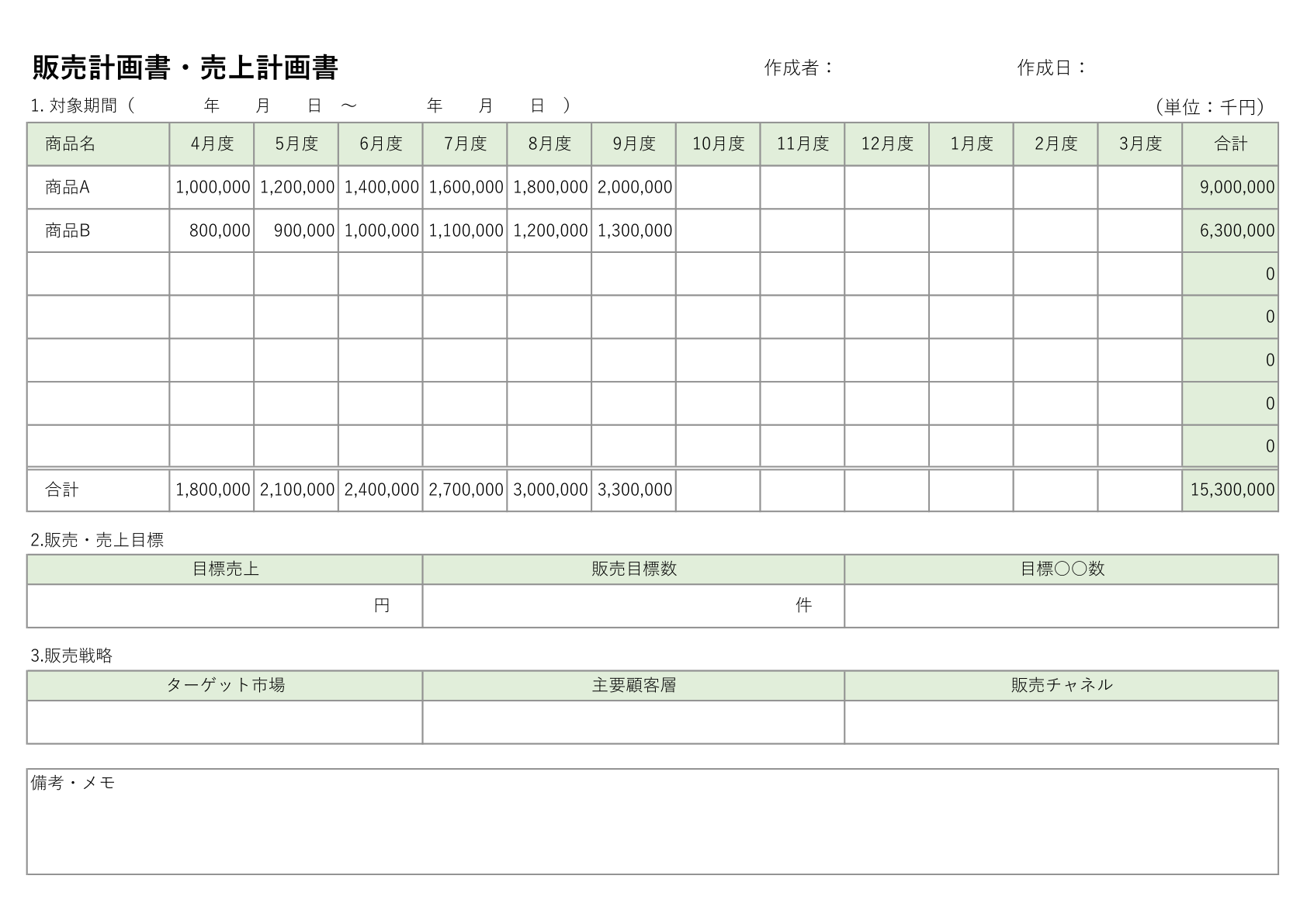Click 商品B July value 1,100,000
Viewport: 1307px width, 924px height.
coord(466,231)
